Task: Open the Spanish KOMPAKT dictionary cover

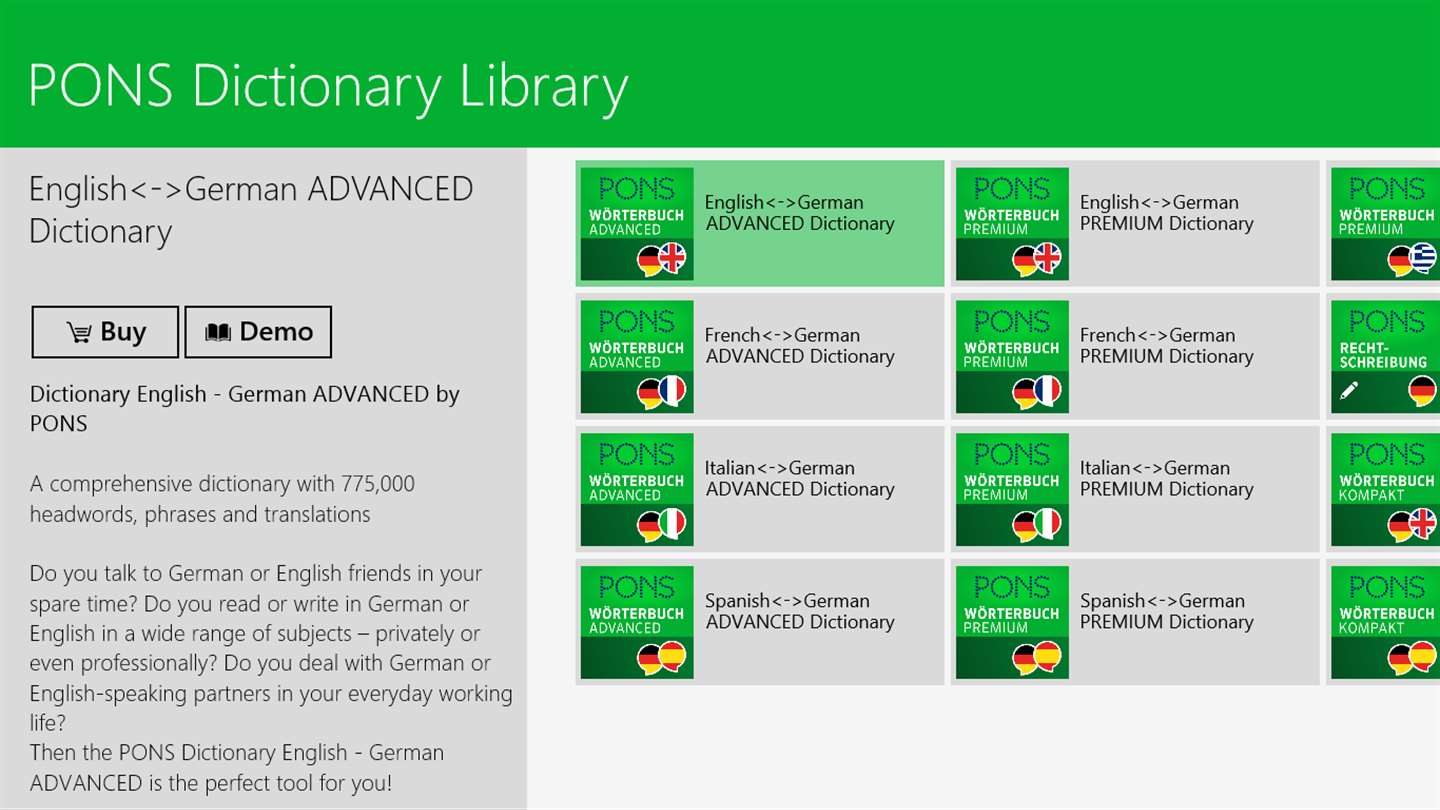Action: click(x=1385, y=623)
